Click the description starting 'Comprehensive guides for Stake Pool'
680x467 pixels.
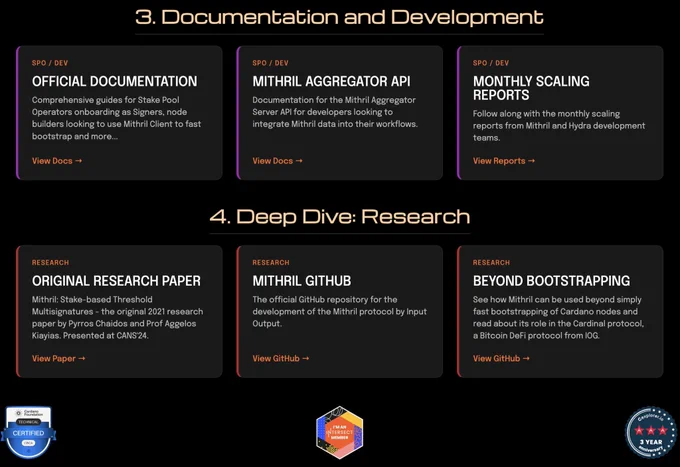116,118
